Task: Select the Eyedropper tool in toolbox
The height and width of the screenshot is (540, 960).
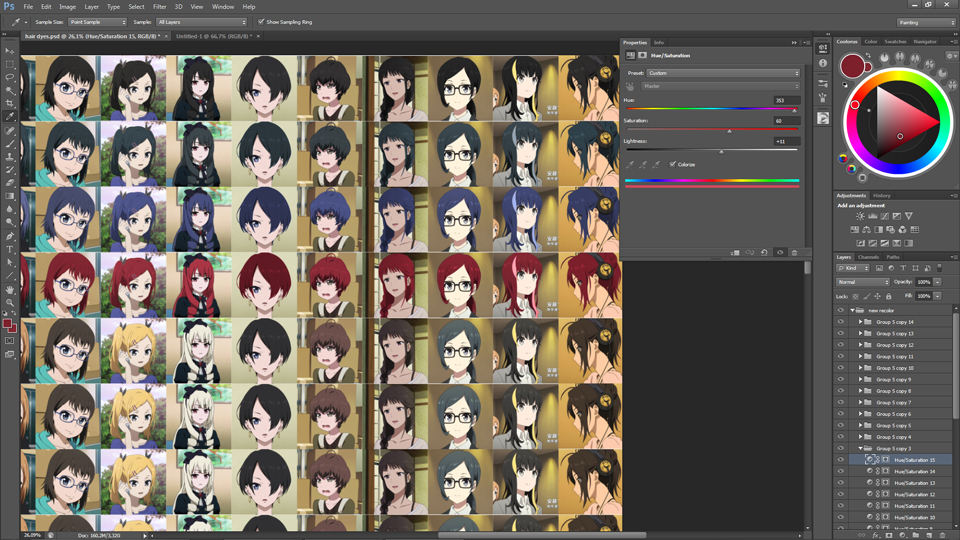Action: [x=10, y=116]
